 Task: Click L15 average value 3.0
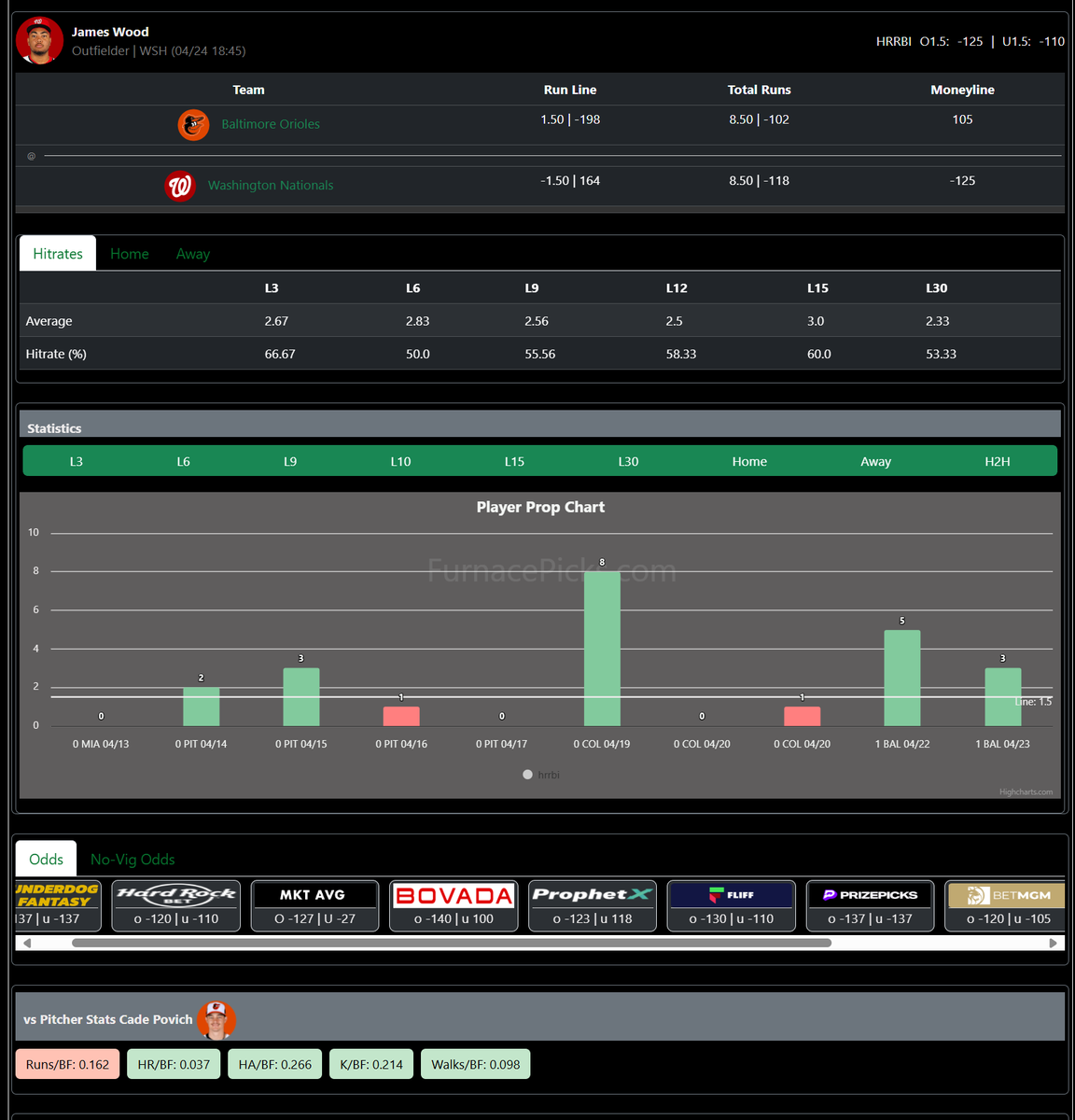click(x=816, y=321)
